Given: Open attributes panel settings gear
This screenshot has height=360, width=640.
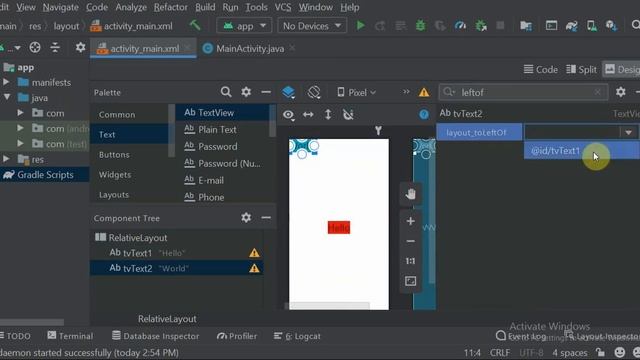Looking at the screenshot, I should pyautogui.click(x=620, y=92).
